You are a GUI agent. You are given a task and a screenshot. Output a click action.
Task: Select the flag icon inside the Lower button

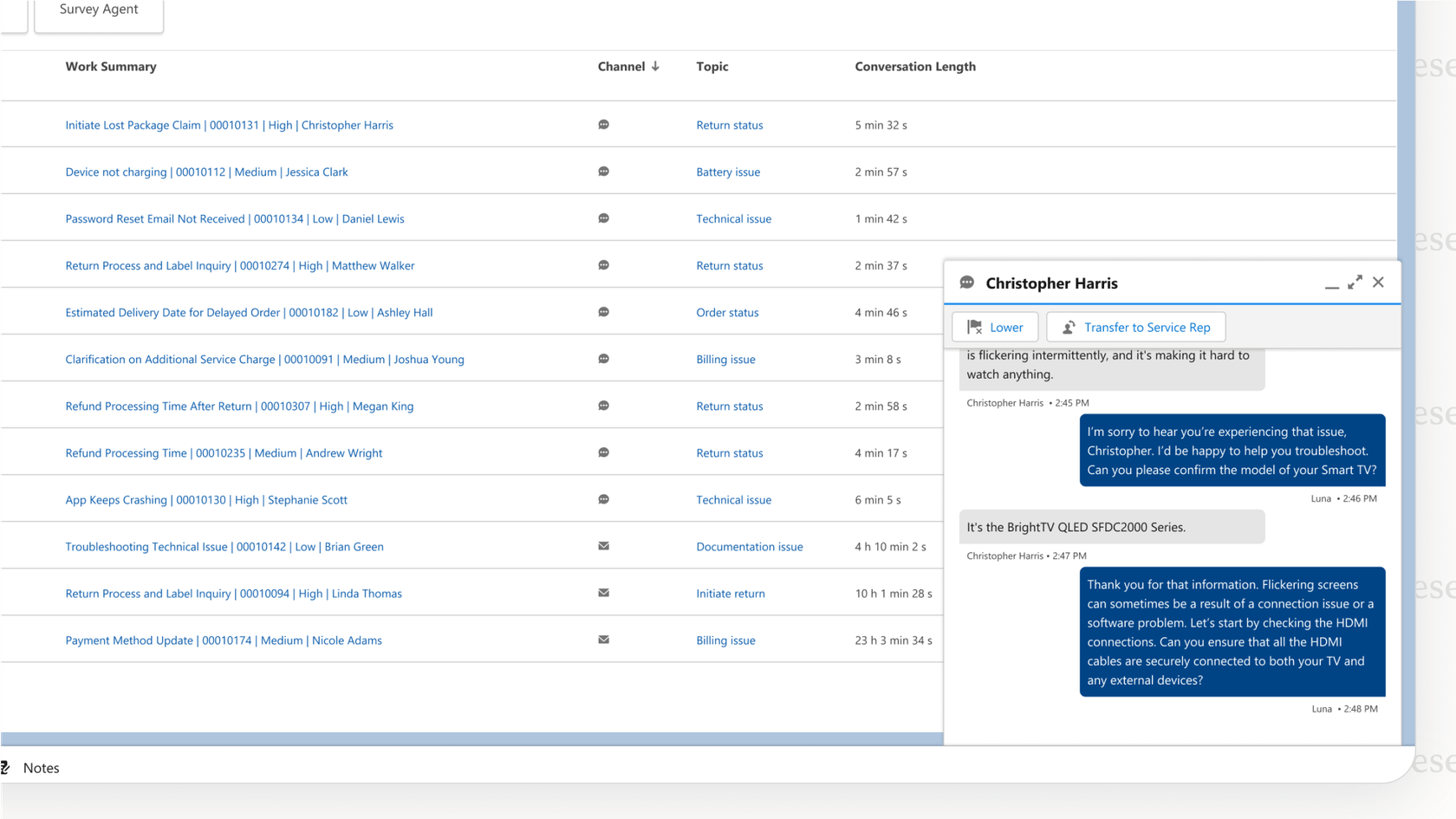(x=975, y=327)
